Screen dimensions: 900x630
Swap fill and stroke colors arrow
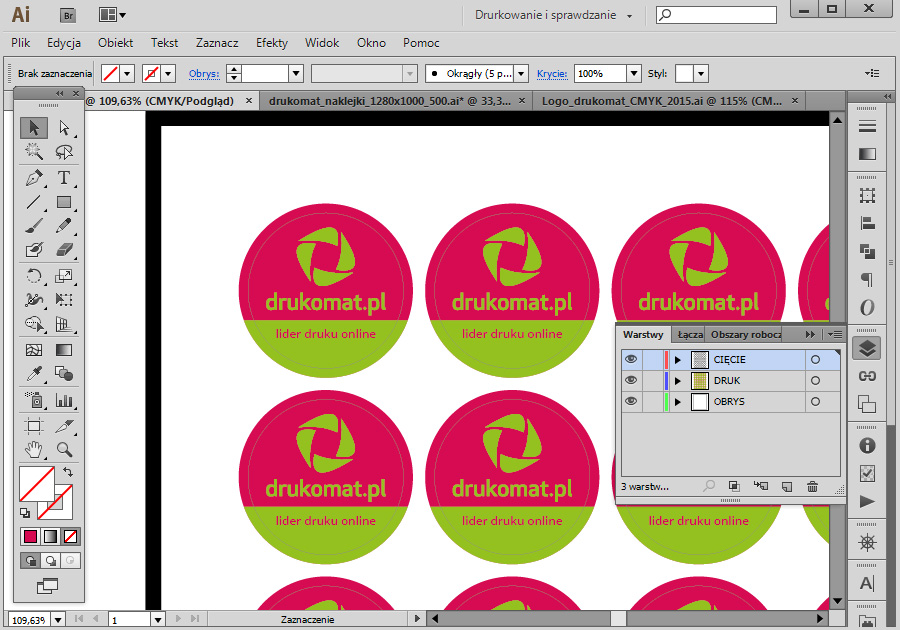(x=68, y=472)
